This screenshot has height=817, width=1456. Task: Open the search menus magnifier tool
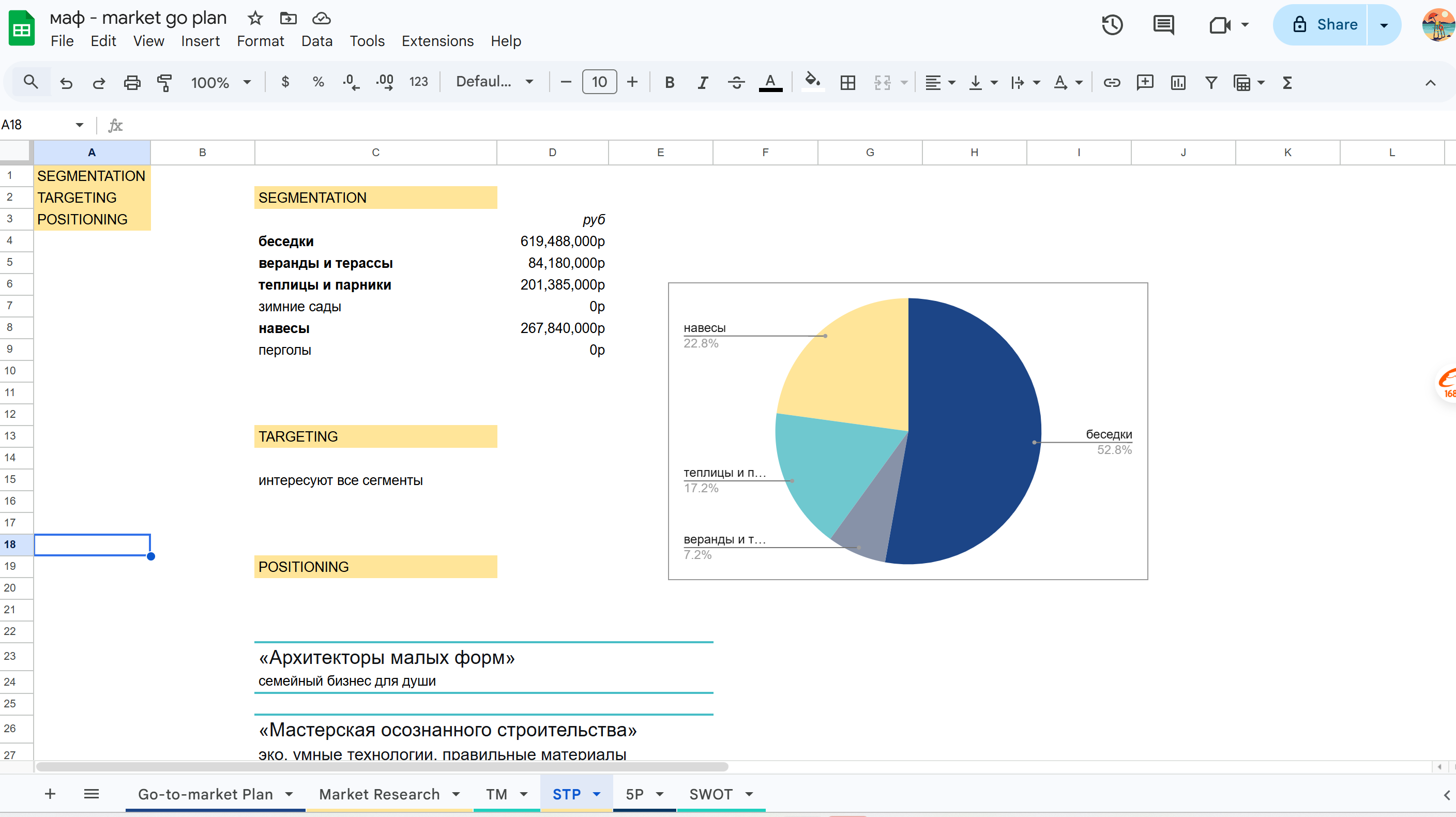tap(31, 83)
